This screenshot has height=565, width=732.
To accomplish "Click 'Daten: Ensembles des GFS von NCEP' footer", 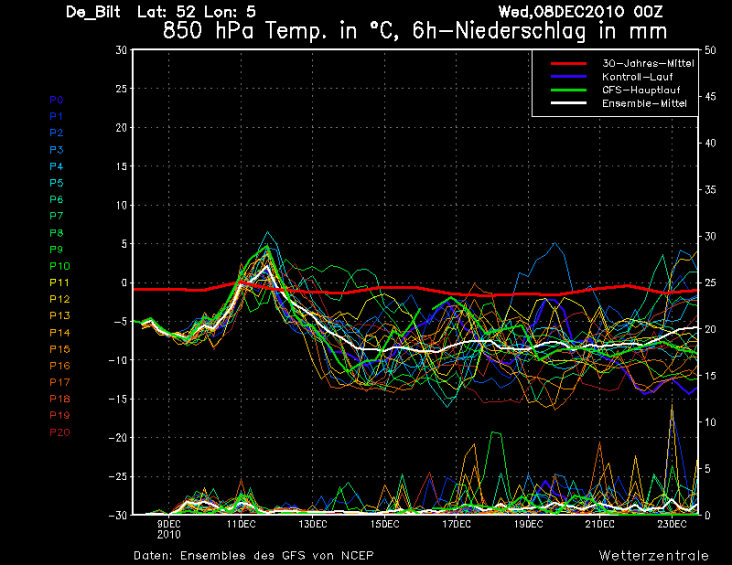I will tap(253, 556).
